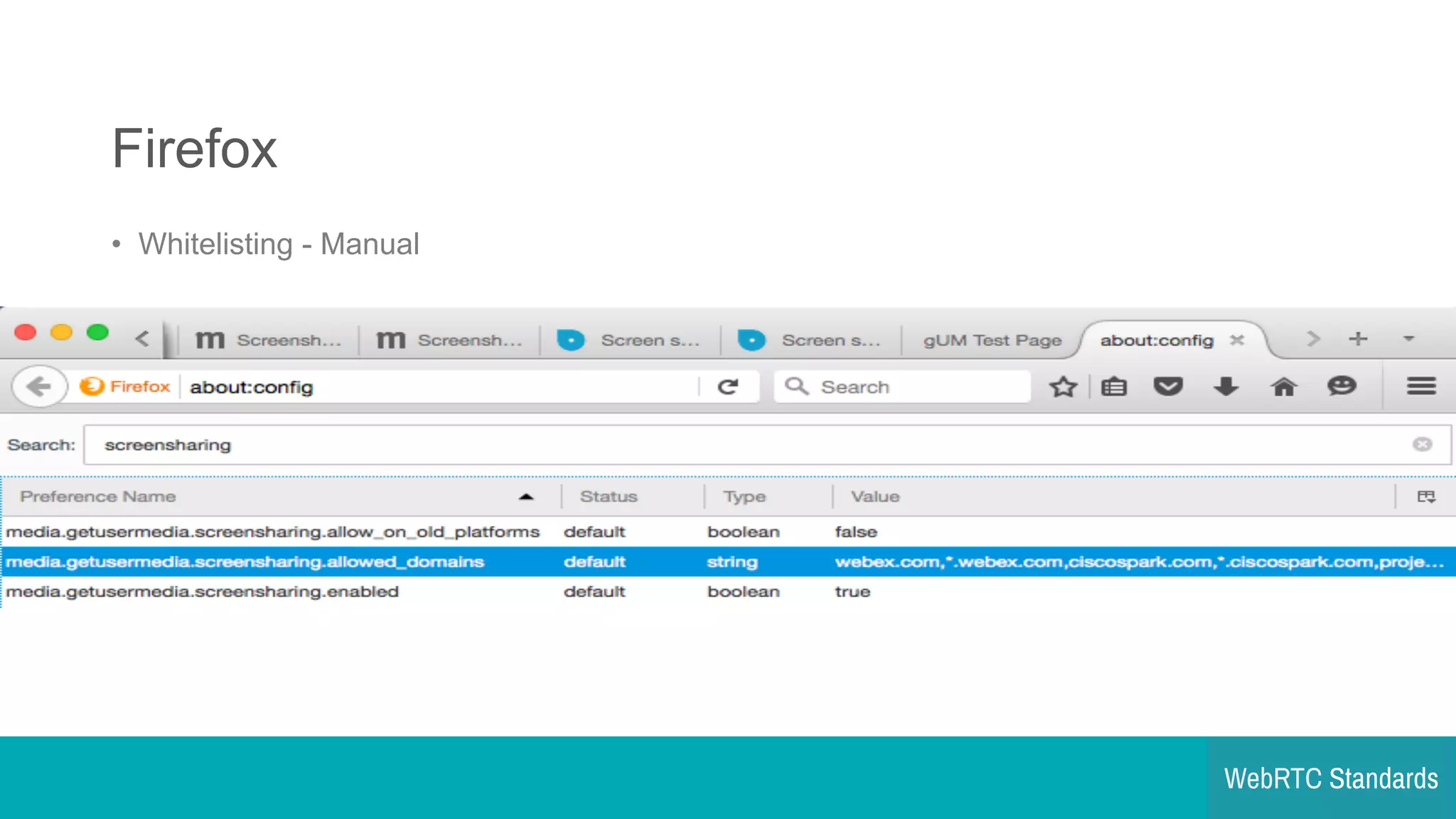
Task: Switch to the second Screen s... tab
Action: pyautogui.click(x=810, y=340)
